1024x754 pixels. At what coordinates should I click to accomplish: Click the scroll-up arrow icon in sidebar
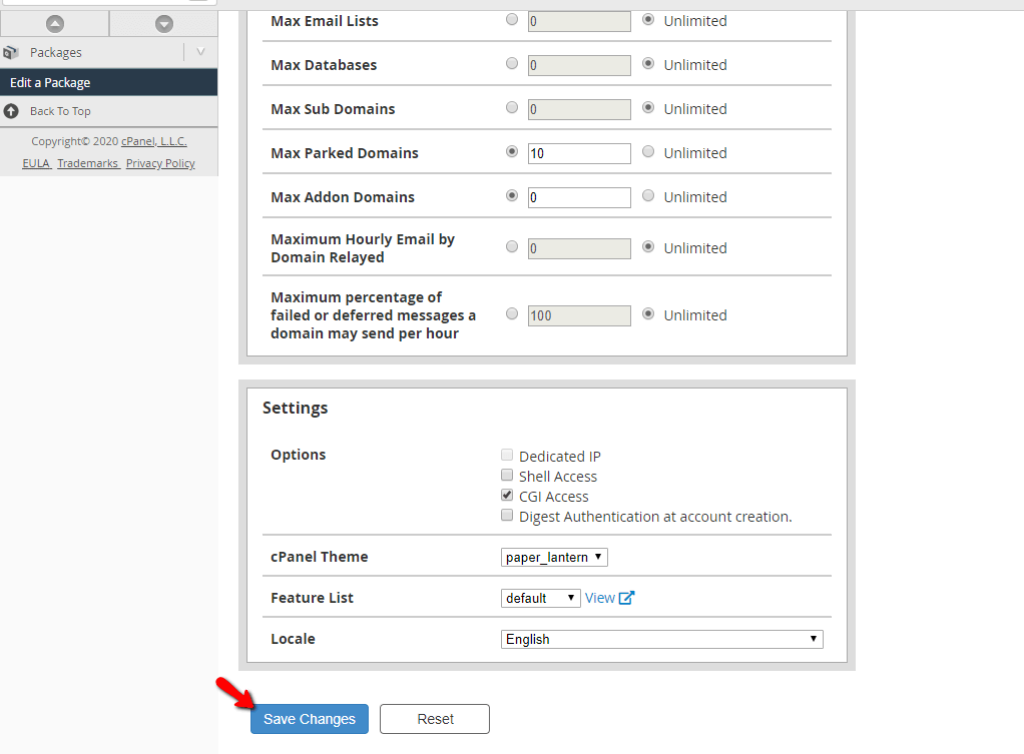point(55,24)
